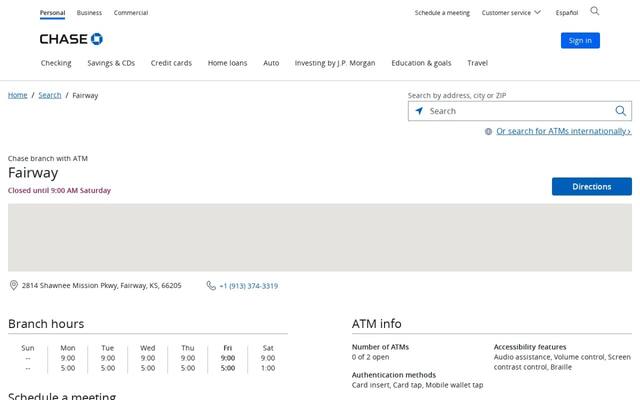Click the Authentication methods heading
This screenshot has width=640, height=400.
(x=393, y=375)
